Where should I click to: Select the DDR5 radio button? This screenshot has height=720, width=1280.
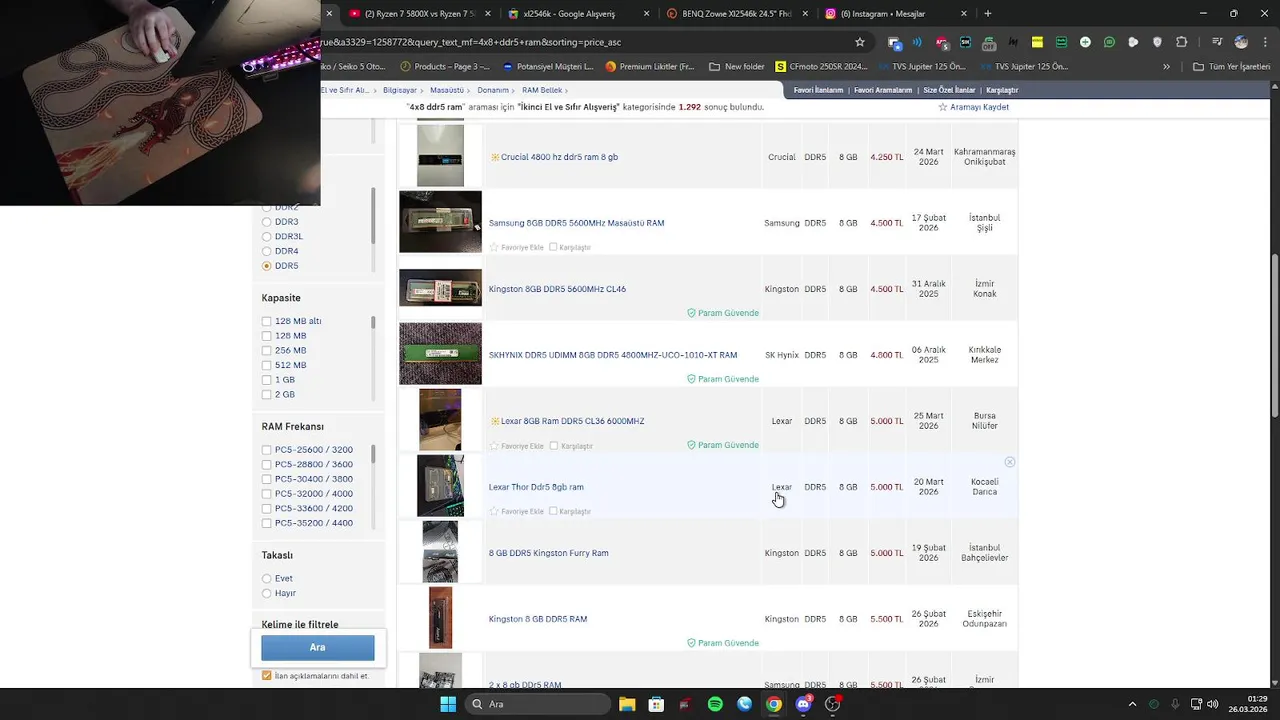point(266,266)
